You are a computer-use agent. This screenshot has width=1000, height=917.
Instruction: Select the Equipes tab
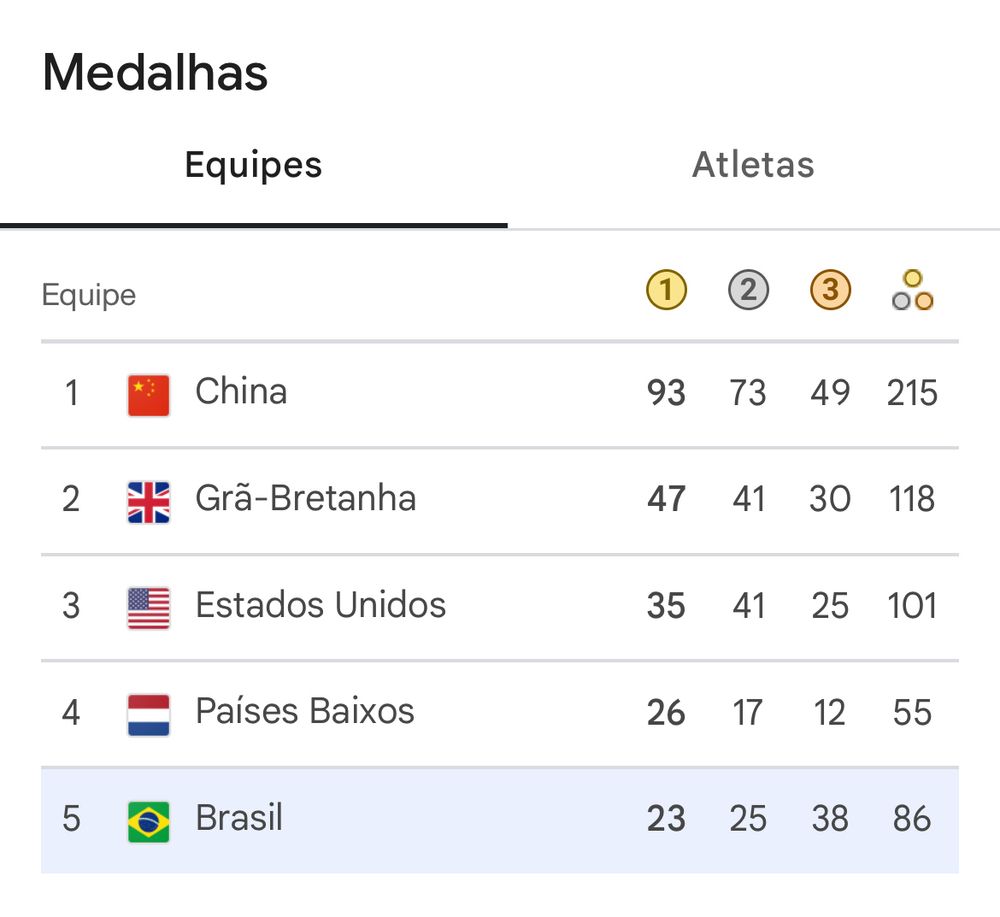253,165
